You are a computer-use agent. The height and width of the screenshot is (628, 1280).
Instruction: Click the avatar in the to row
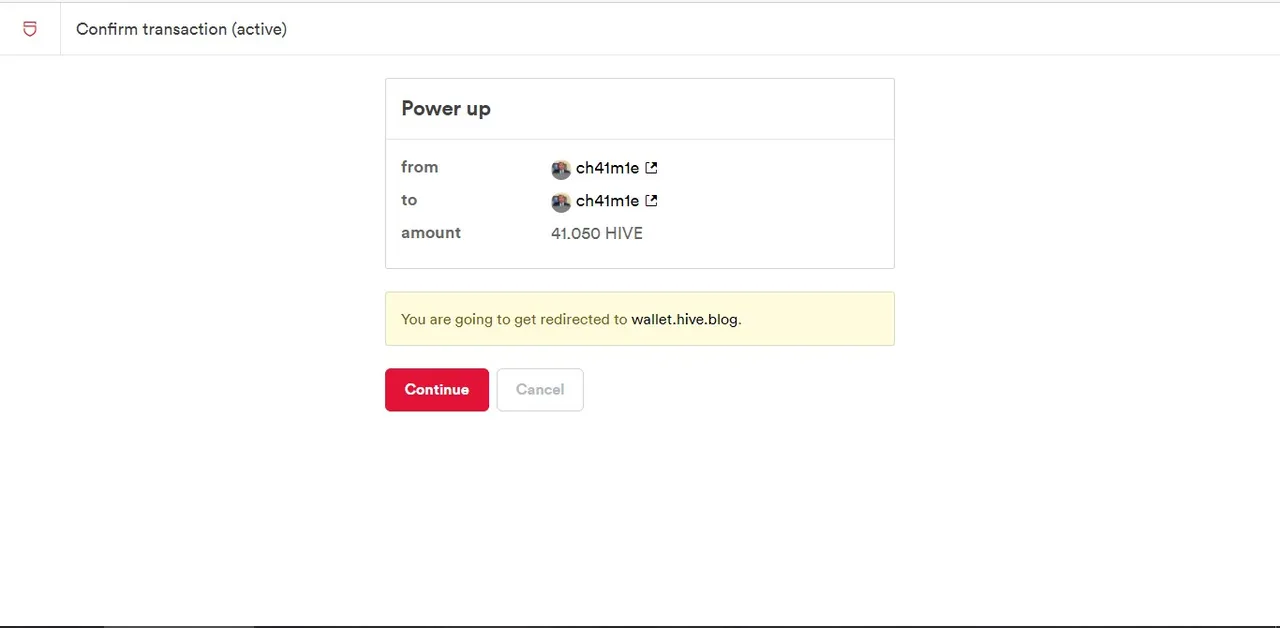click(x=561, y=202)
